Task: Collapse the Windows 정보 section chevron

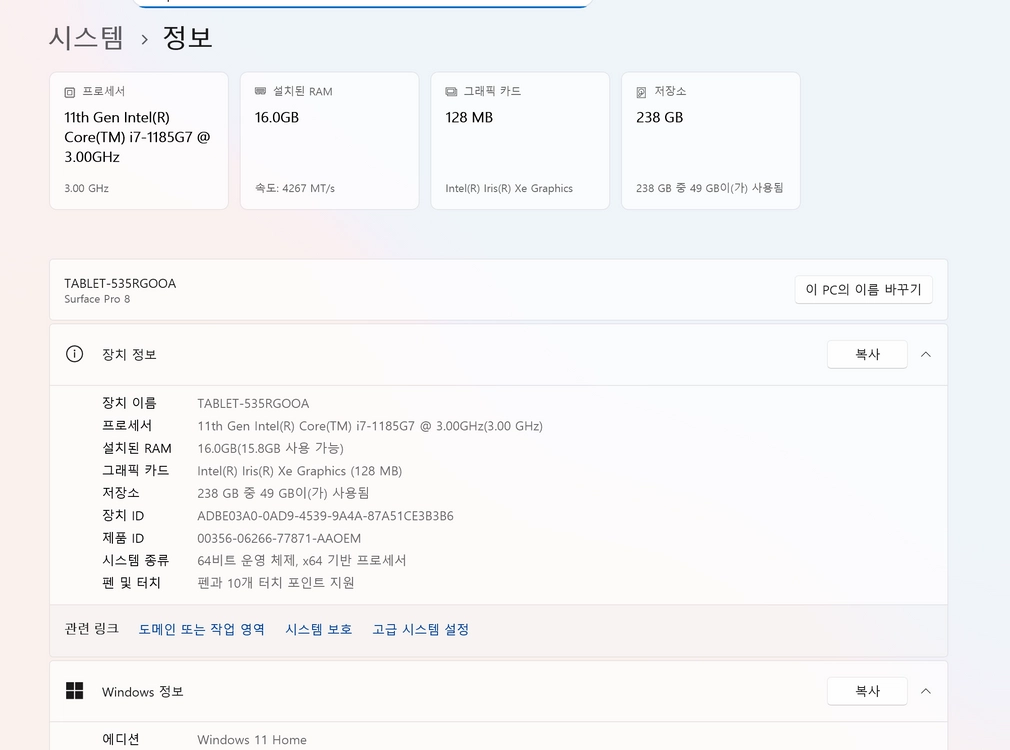Action: point(926,691)
